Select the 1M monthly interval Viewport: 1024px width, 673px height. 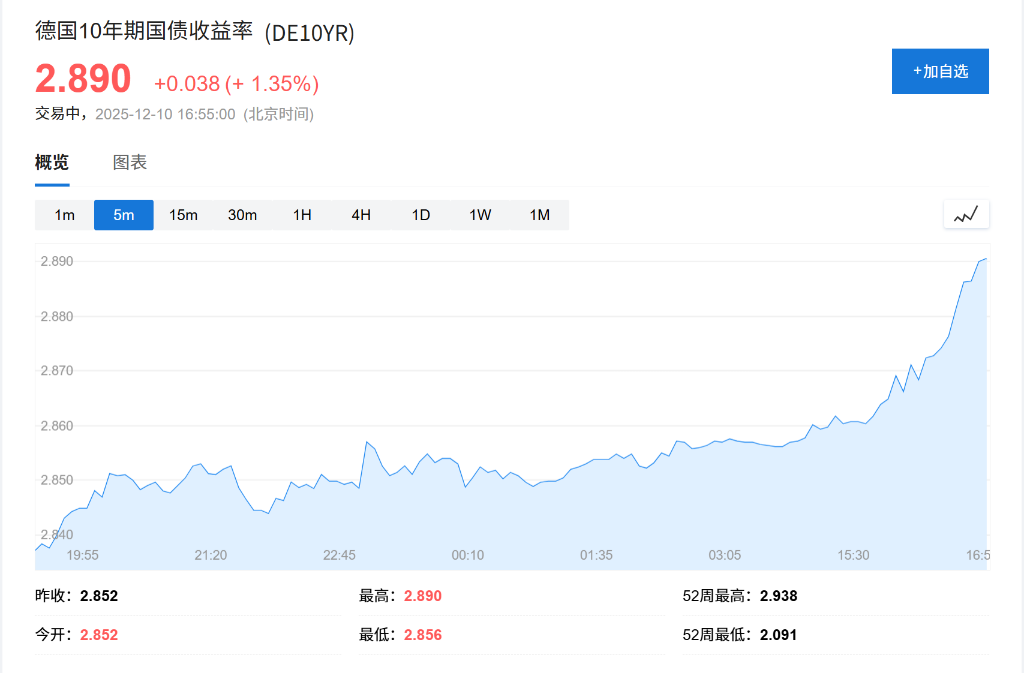pos(540,215)
